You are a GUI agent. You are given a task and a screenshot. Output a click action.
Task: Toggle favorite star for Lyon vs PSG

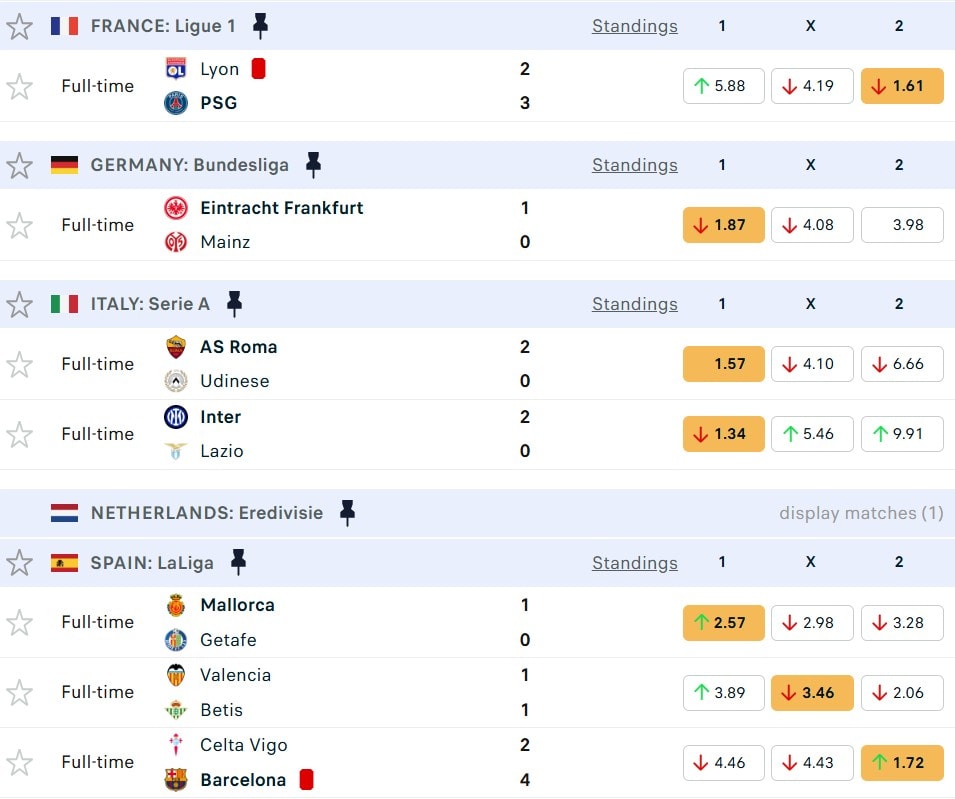pyautogui.click(x=19, y=87)
